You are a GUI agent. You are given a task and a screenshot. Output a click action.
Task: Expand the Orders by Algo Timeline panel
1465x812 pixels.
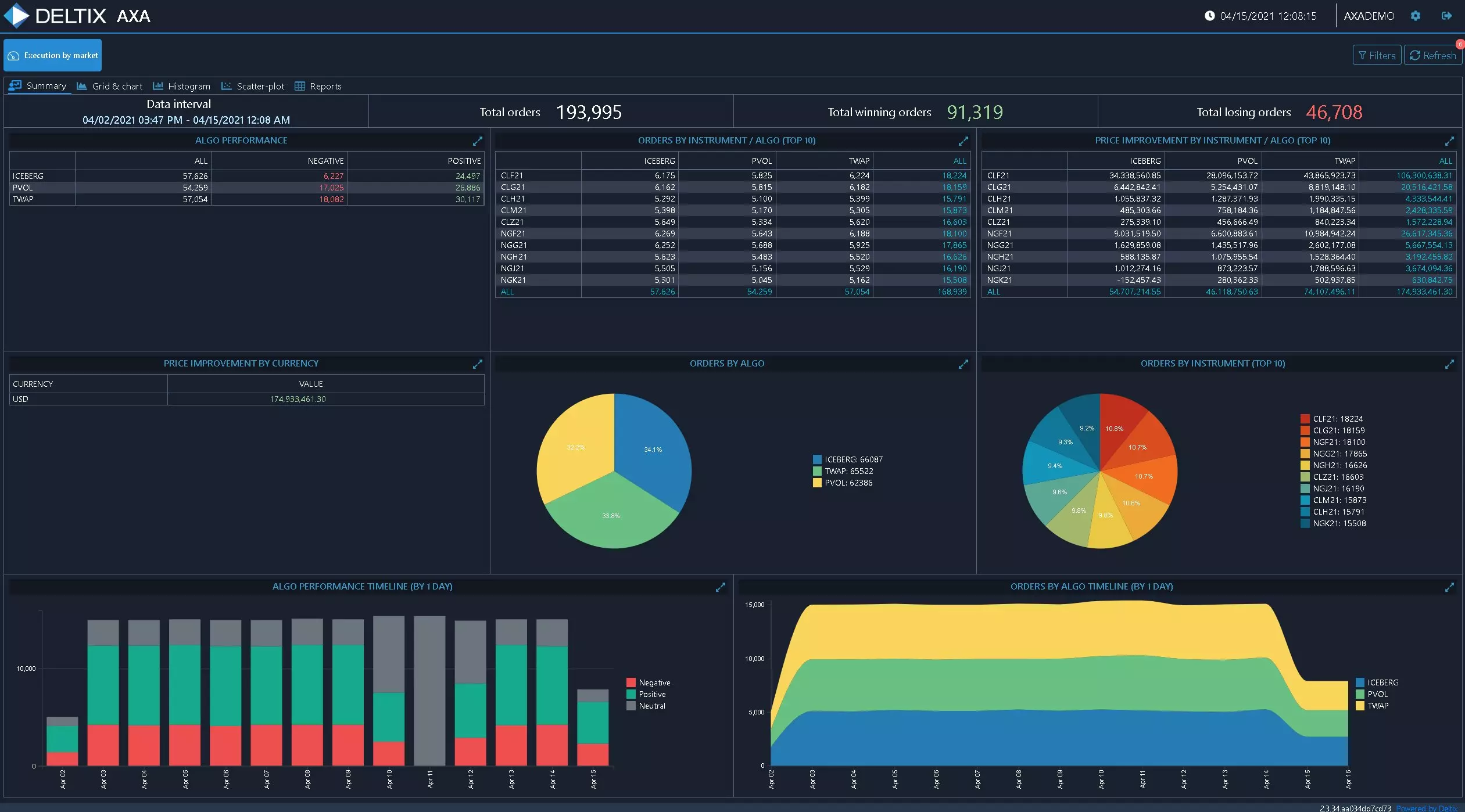click(1449, 587)
